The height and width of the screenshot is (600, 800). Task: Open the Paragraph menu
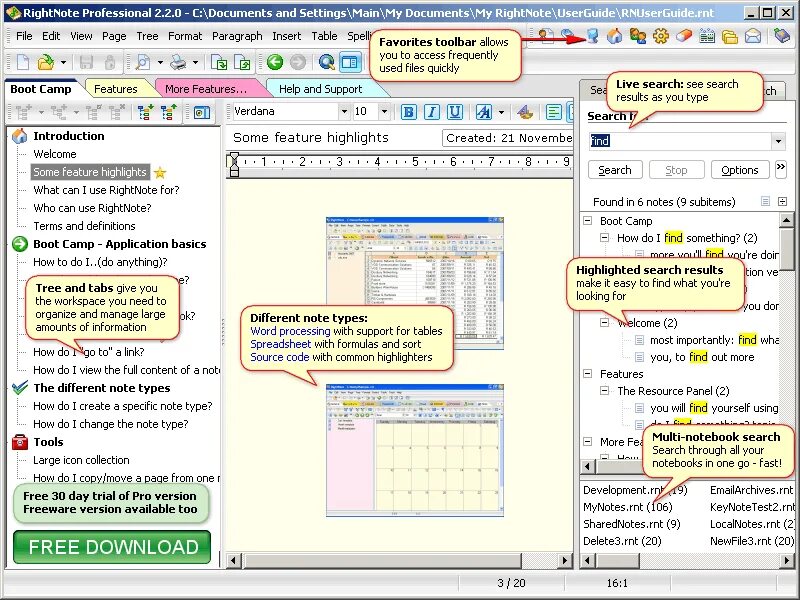pyautogui.click(x=237, y=36)
